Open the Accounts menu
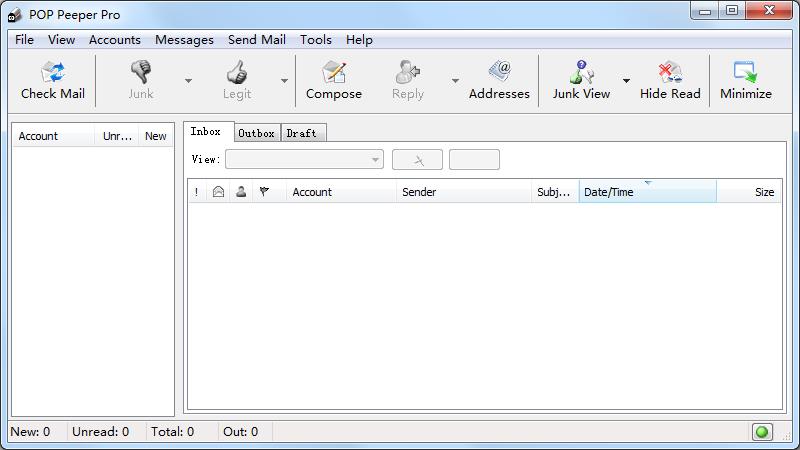 pyautogui.click(x=115, y=40)
